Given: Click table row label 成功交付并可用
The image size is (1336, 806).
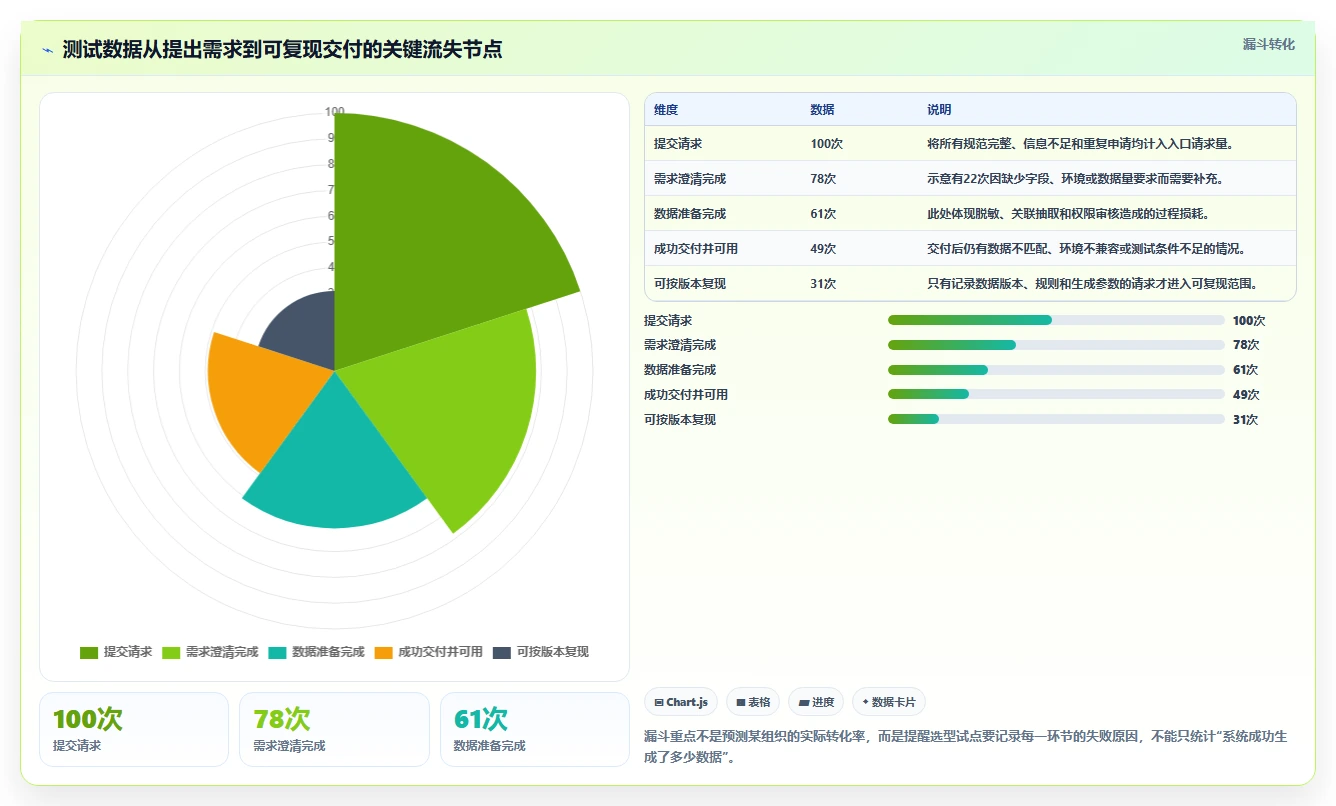Looking at the screenshot, I should coord(696,249).
